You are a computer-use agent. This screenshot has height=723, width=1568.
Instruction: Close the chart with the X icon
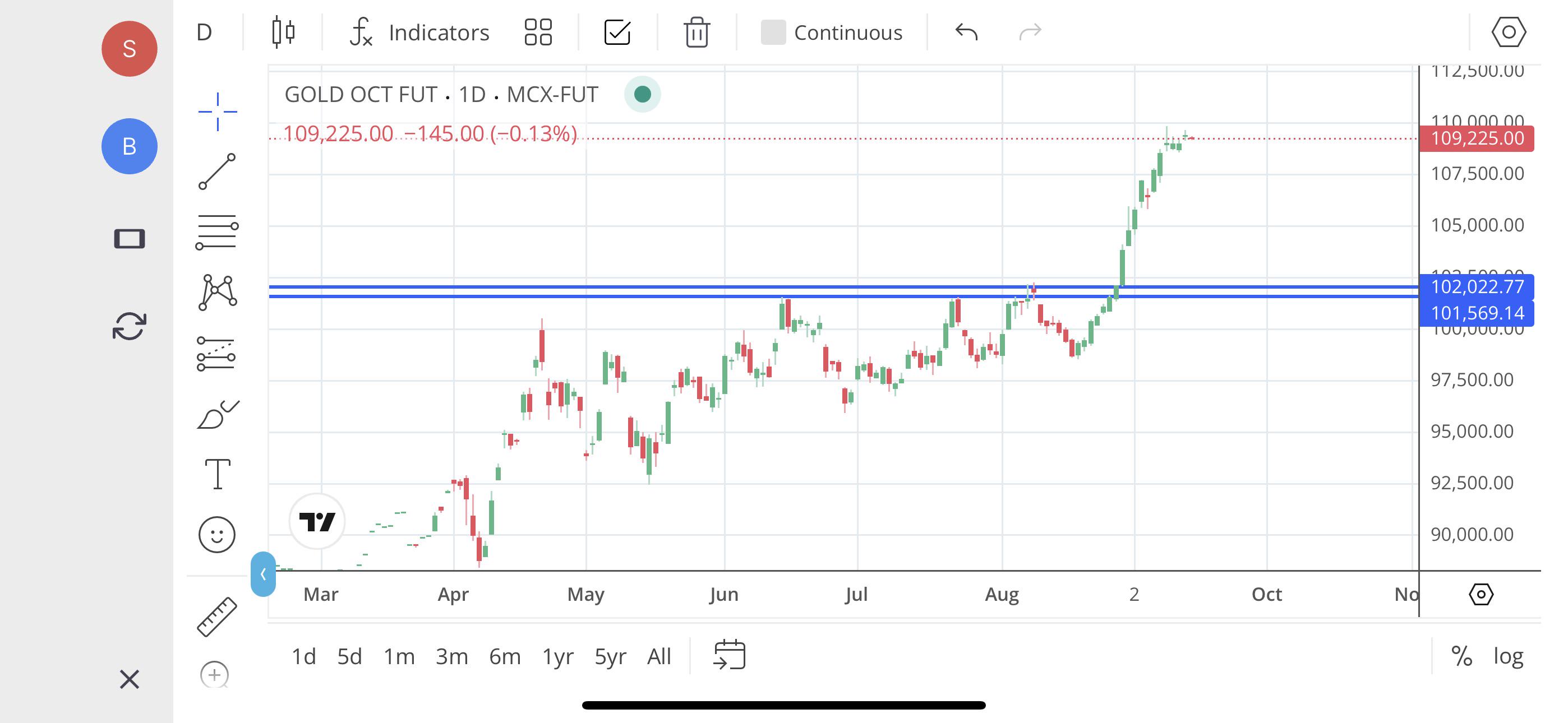click(129, 679)
